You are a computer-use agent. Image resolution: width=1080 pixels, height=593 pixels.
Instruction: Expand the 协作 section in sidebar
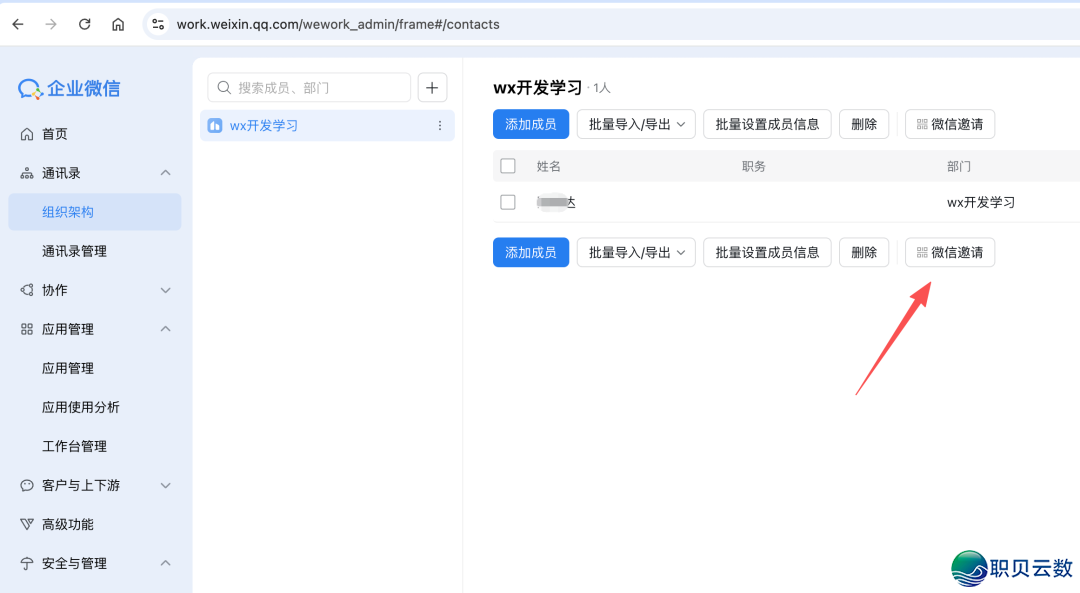click(165, 290)
